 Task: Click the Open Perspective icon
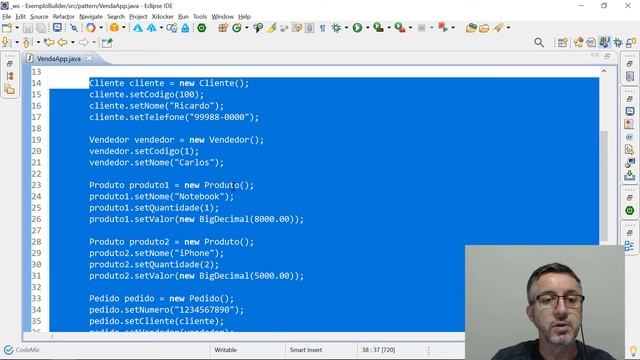coord(562,42)
